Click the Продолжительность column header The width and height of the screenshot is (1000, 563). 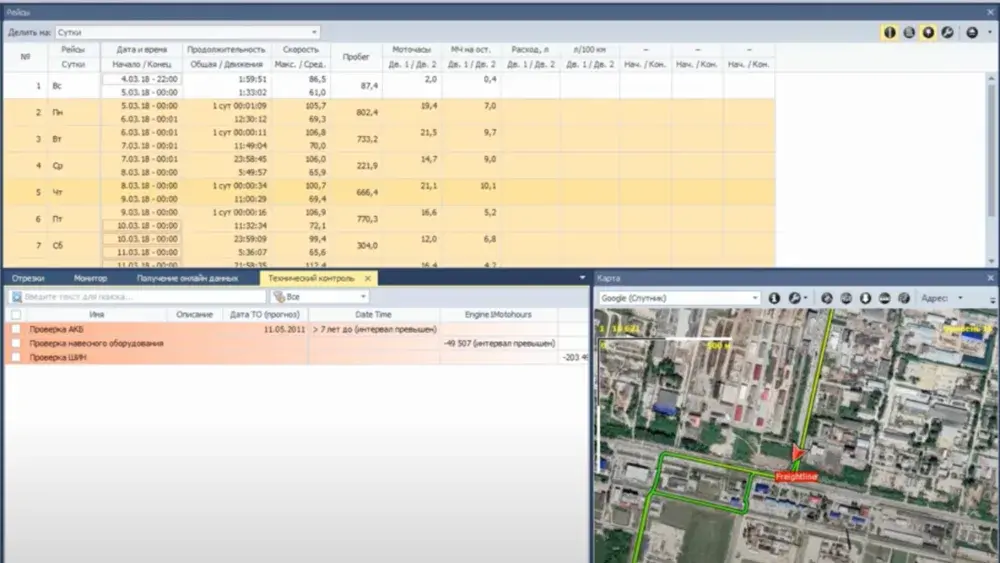(x=226, y=49)
